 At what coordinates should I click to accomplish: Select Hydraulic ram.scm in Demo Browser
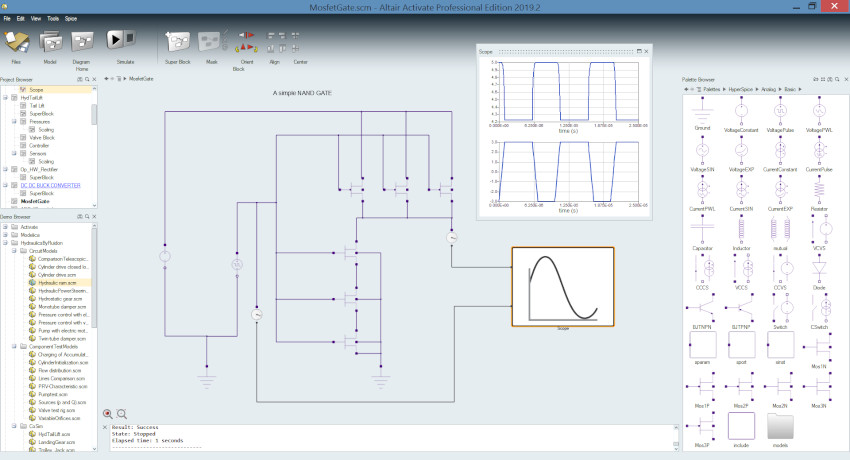[58, 283]
